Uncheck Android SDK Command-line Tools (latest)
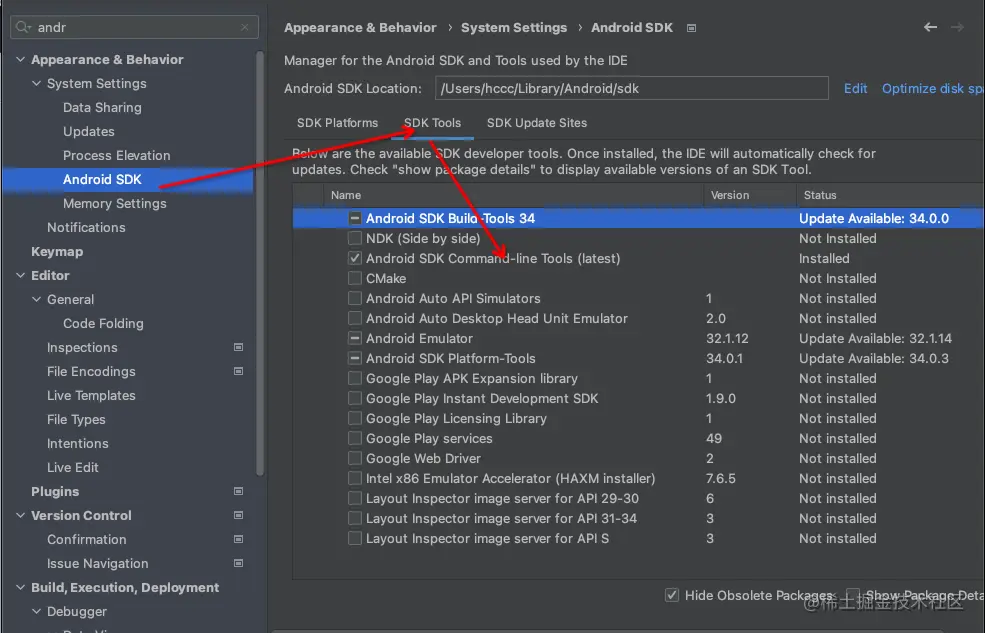985x633 pixels. 355,258
